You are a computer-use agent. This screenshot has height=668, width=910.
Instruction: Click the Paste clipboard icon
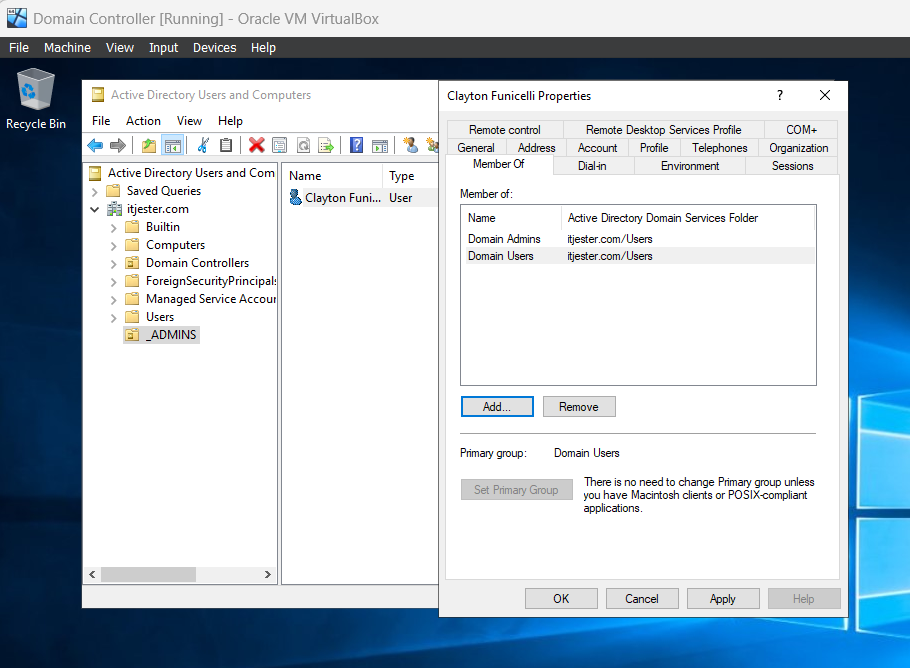click(x=226, y=145)
